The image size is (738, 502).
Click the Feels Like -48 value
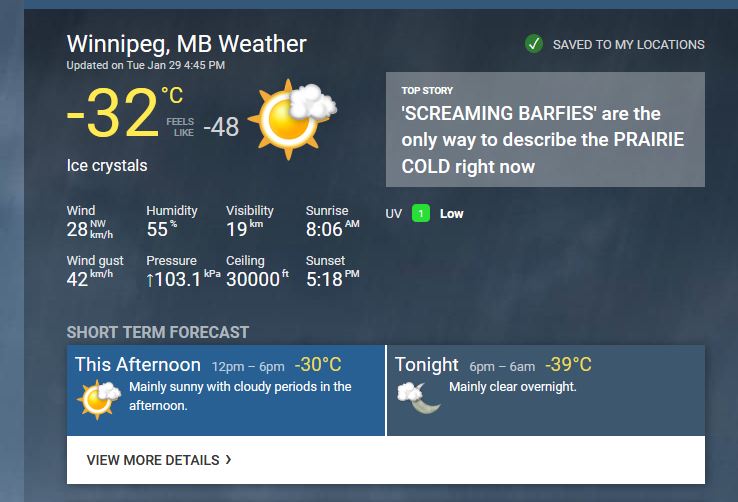coord(221,127)
